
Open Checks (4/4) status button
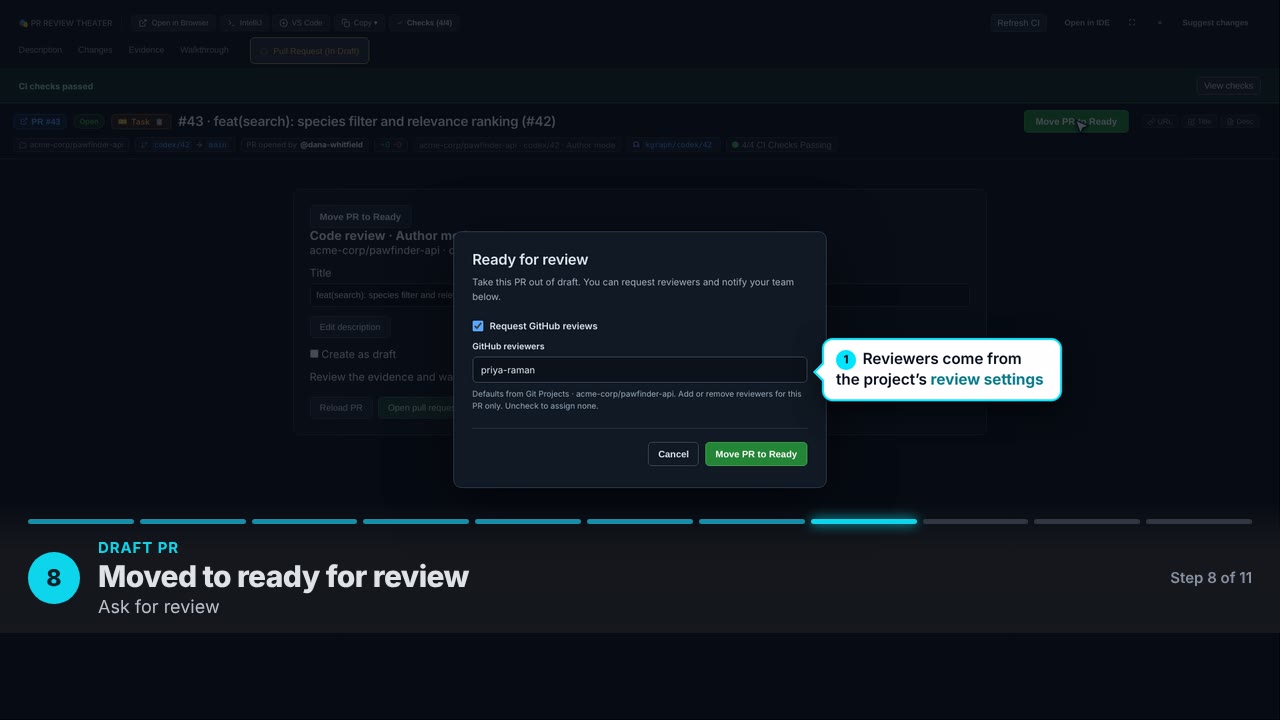[x=424, y=23]
